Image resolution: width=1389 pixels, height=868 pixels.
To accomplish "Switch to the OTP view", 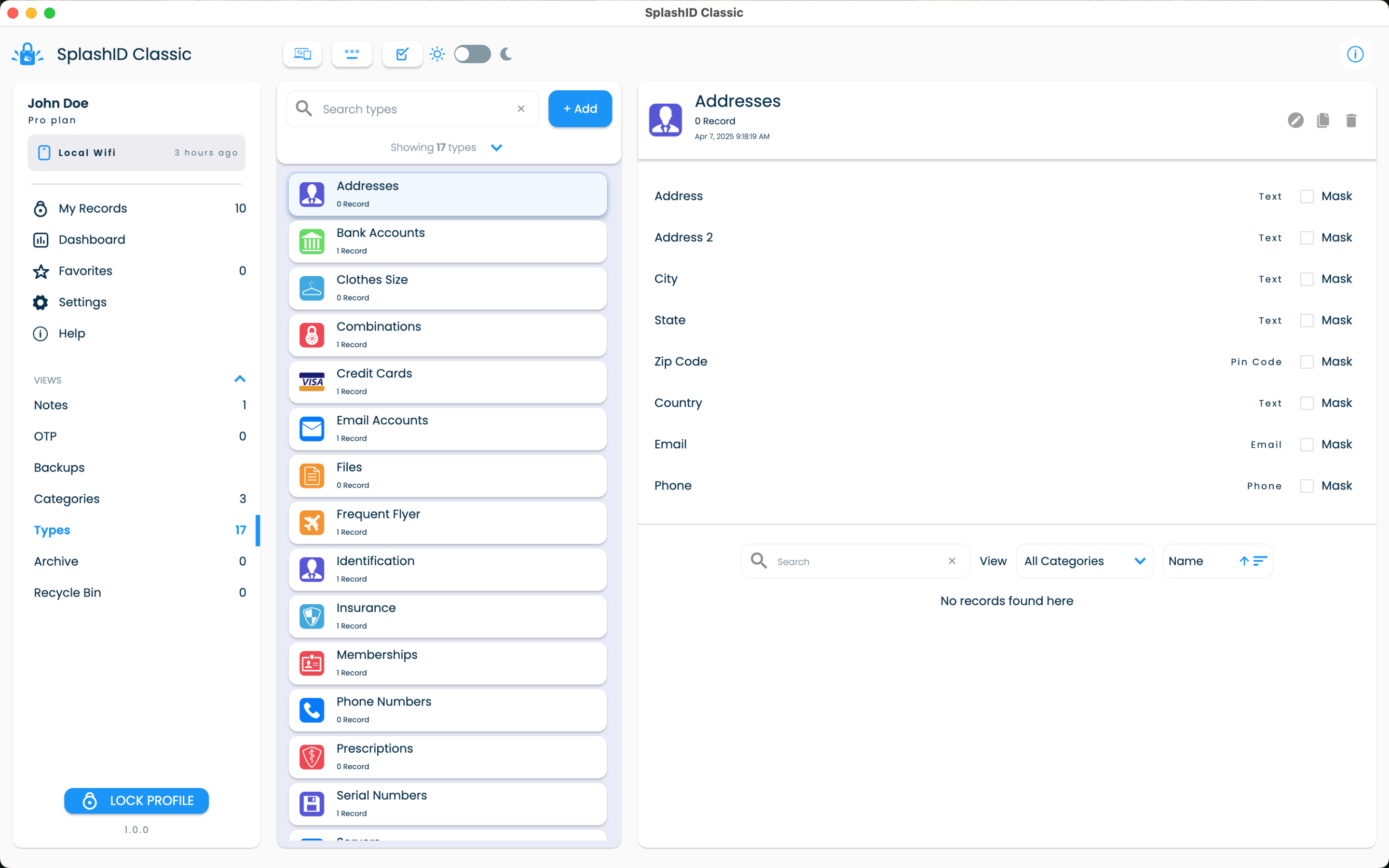I will point(139,436).
